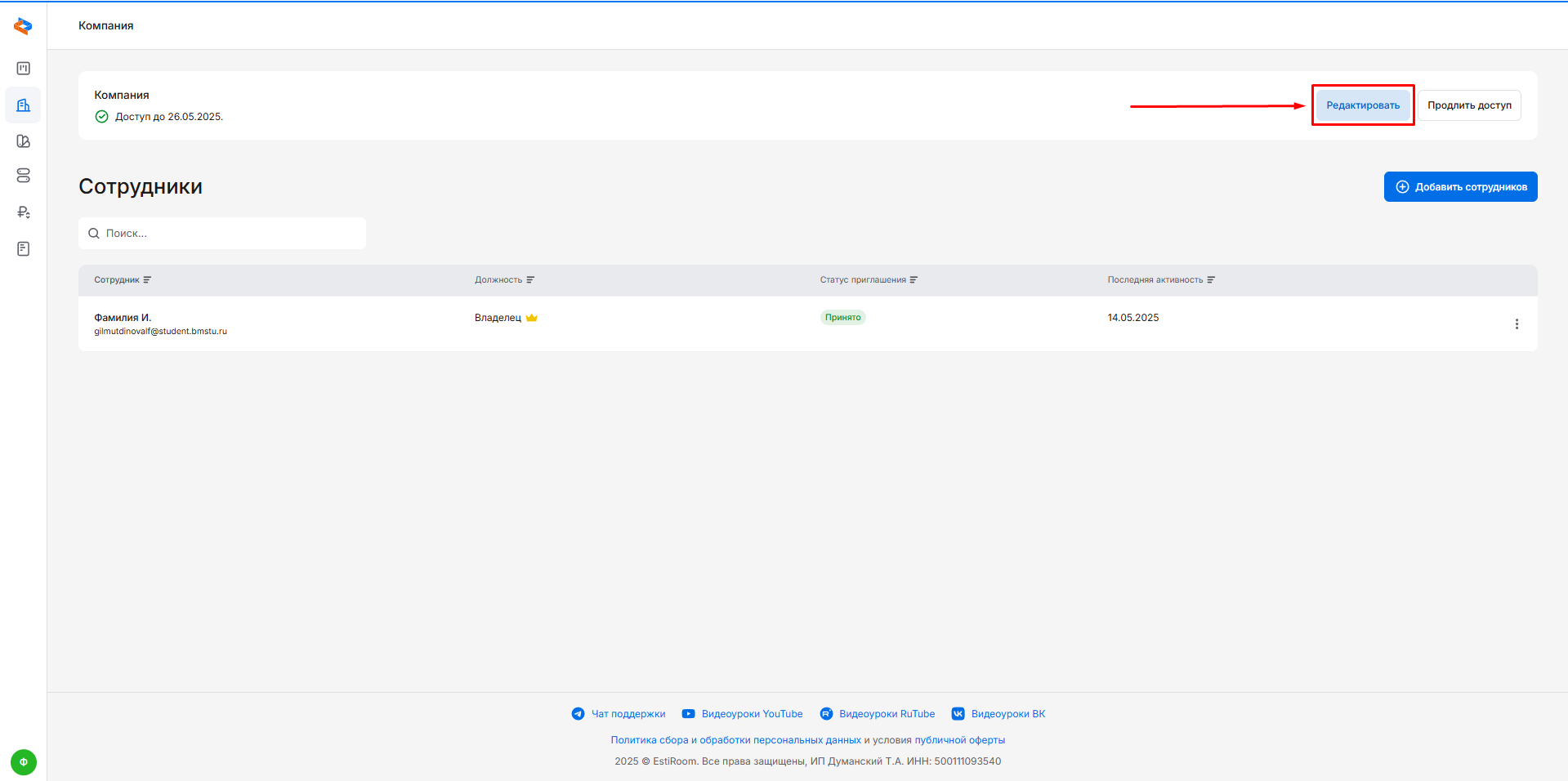The height and width of the screenshot is (781, 1568).
Task: Sort by Статус приглашения column
Action: 914,280
